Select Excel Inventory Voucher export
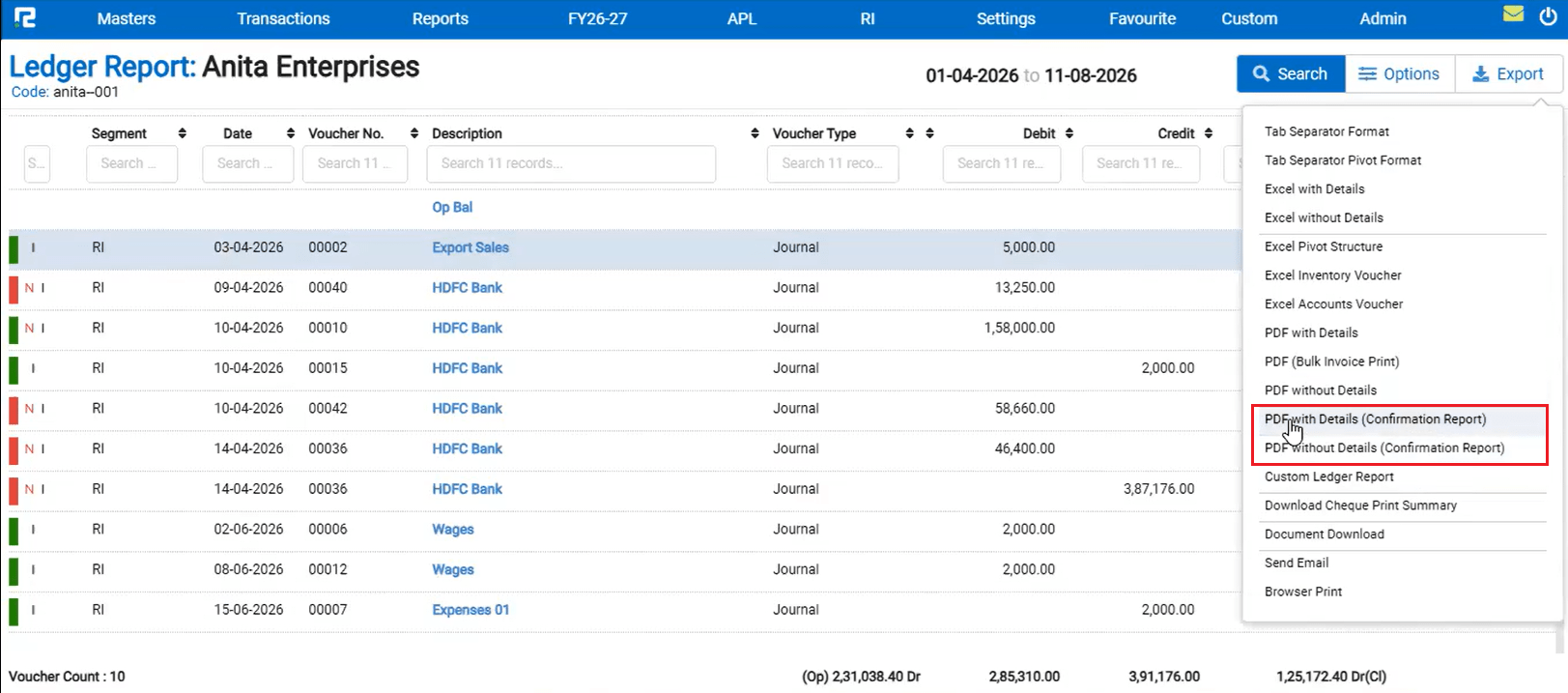Viewport: 1568px width, 693px height. tap(1333, 275)
